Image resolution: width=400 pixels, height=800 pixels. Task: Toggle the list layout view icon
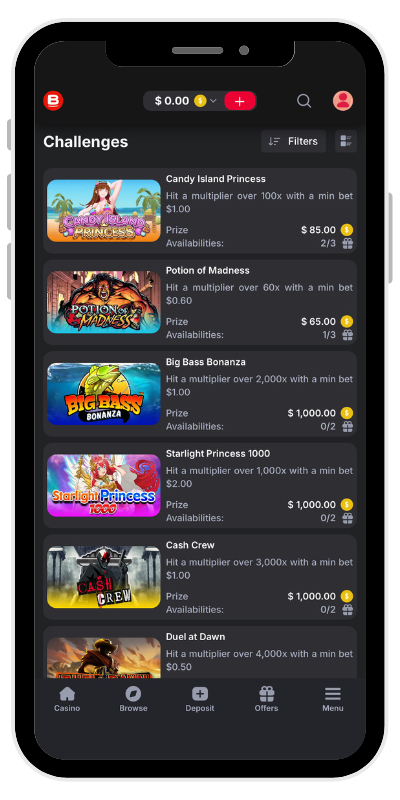[x=346, y=141]
